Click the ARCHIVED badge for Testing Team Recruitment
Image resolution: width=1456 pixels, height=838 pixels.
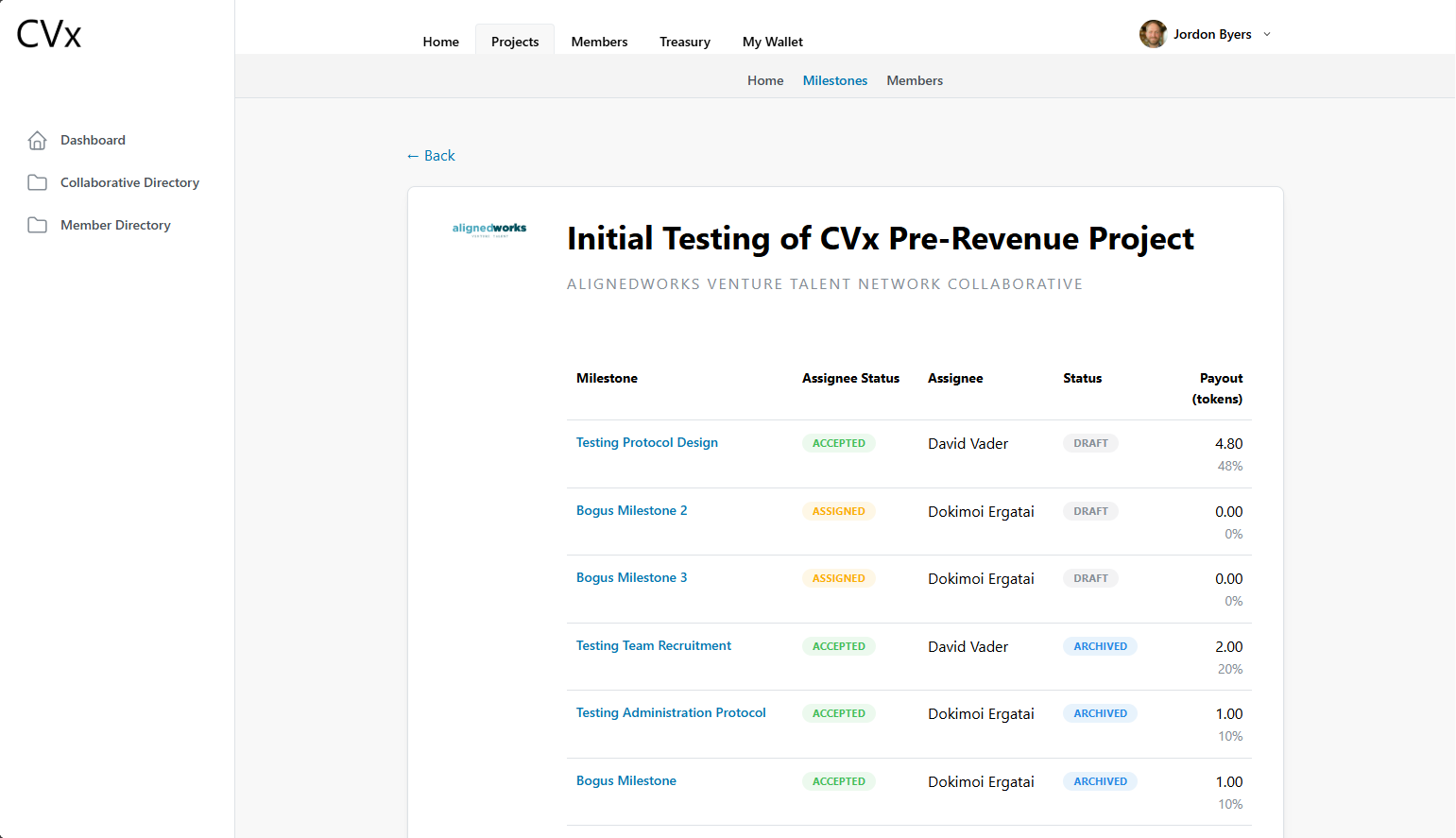pos(1099,645)
